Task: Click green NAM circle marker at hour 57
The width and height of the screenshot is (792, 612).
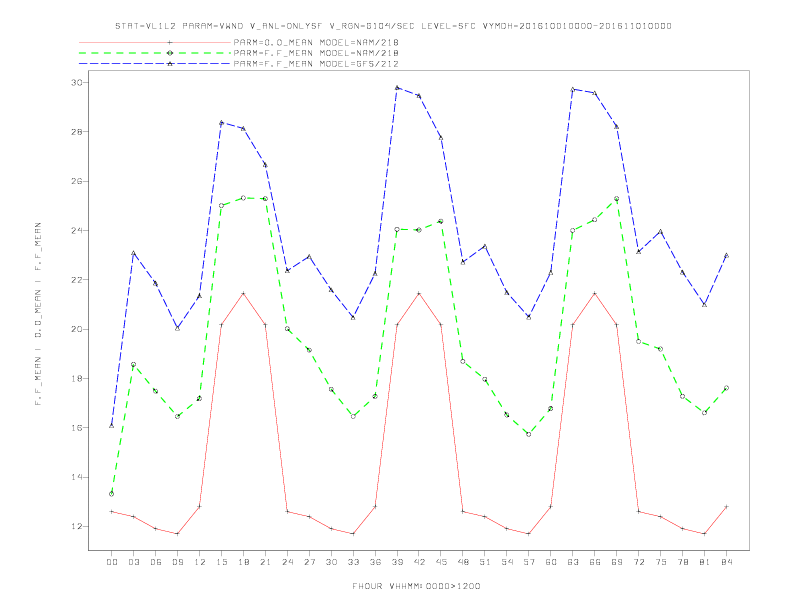Action: (529, 434)
